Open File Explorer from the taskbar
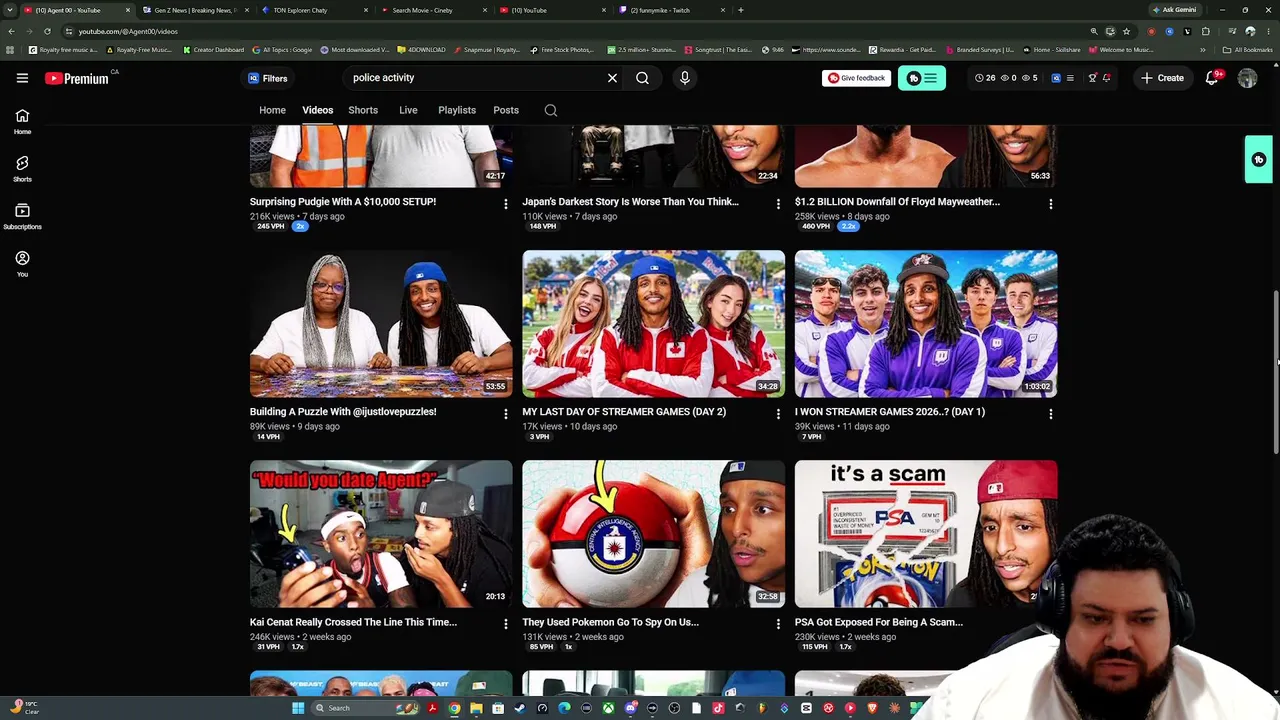The image size is (1280, 720). click(476, 708)
